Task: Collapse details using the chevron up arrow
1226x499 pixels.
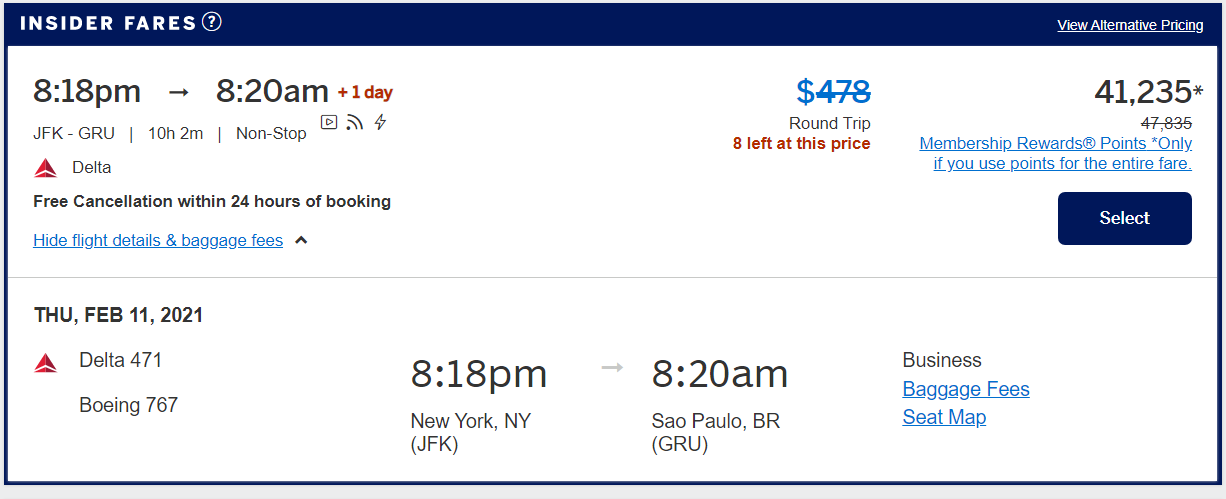Action: [x=301, y=241]
